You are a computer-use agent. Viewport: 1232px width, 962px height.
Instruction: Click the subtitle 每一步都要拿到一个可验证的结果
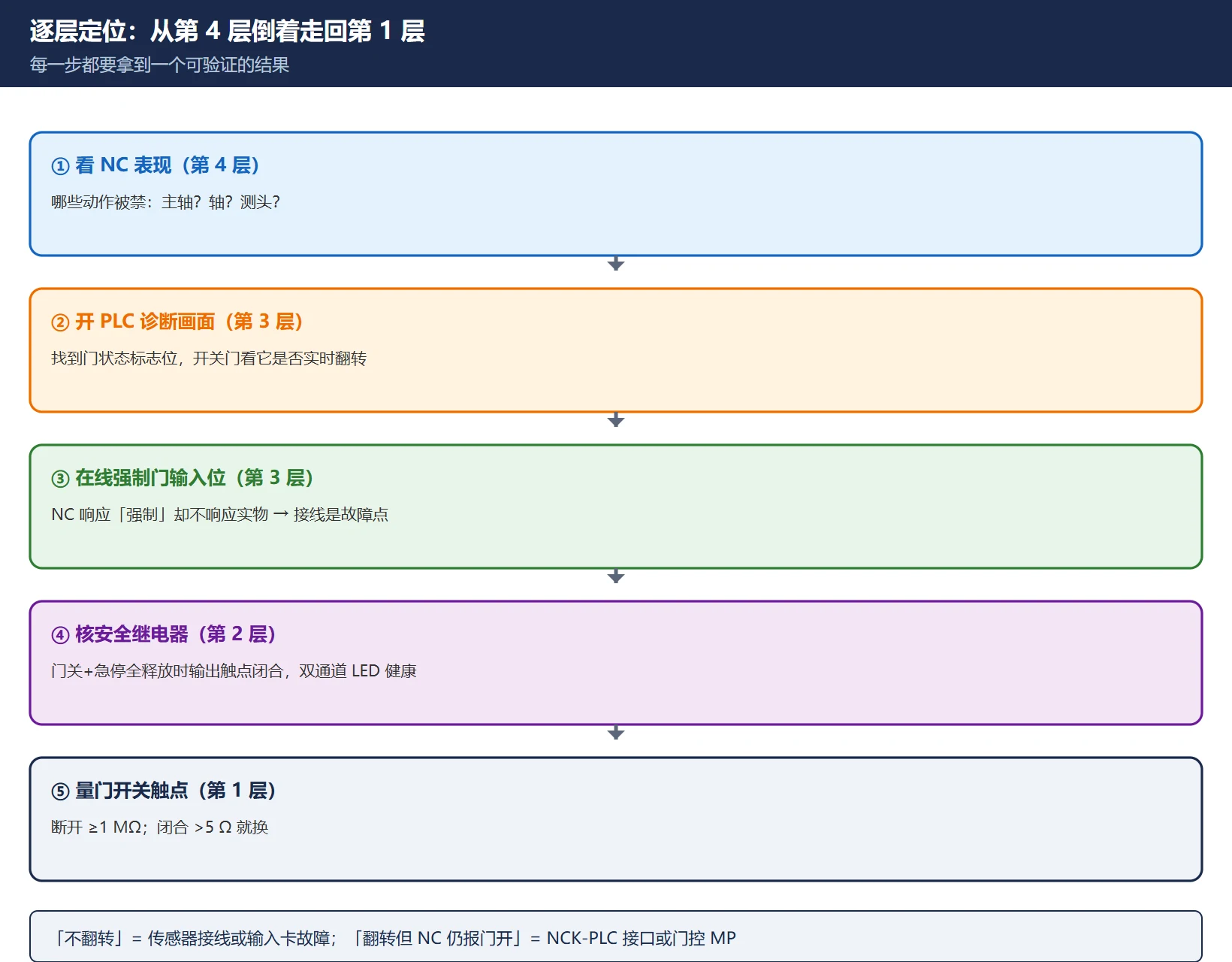[x=159, y=65]
